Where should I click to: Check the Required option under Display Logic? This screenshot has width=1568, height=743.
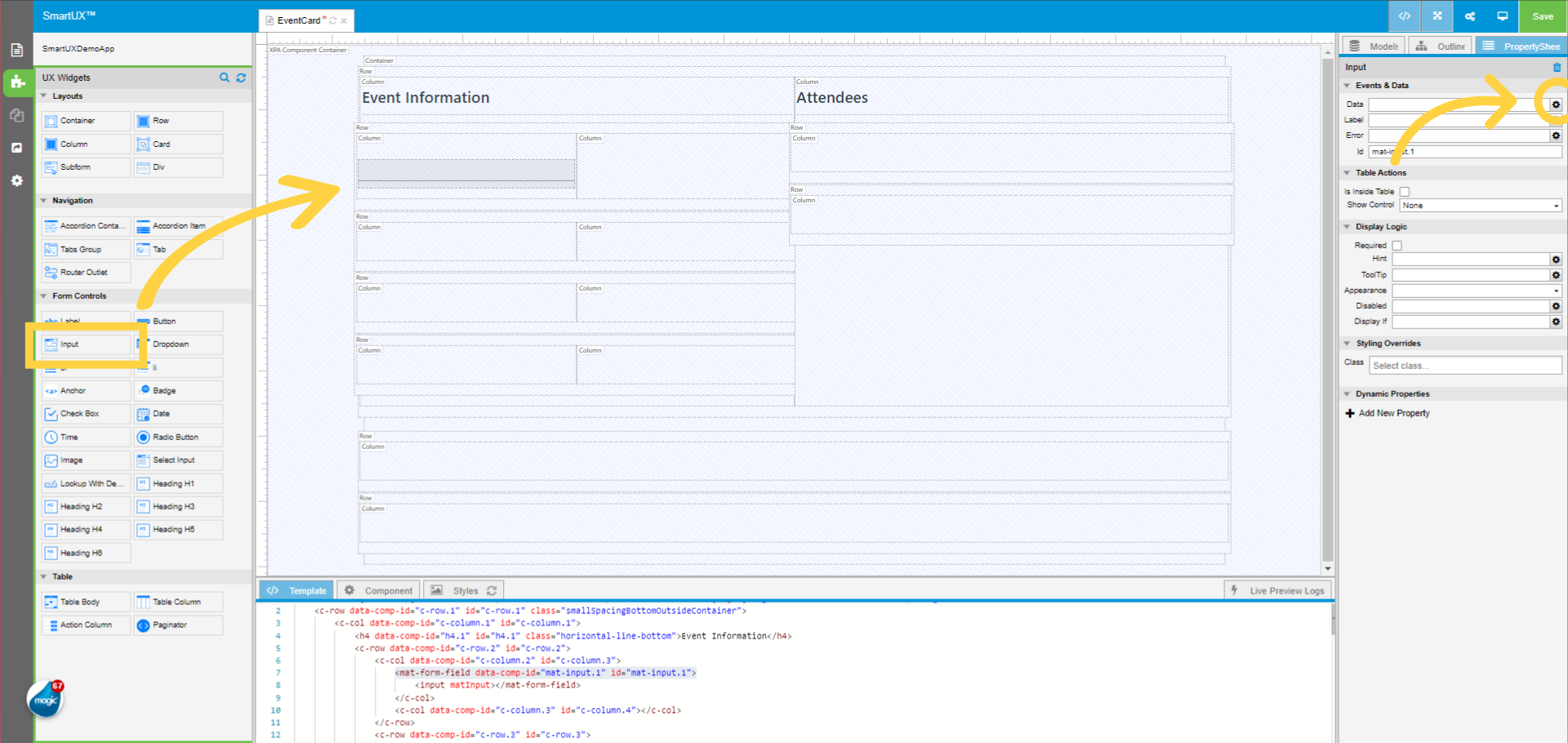(x=1396, y=245)
